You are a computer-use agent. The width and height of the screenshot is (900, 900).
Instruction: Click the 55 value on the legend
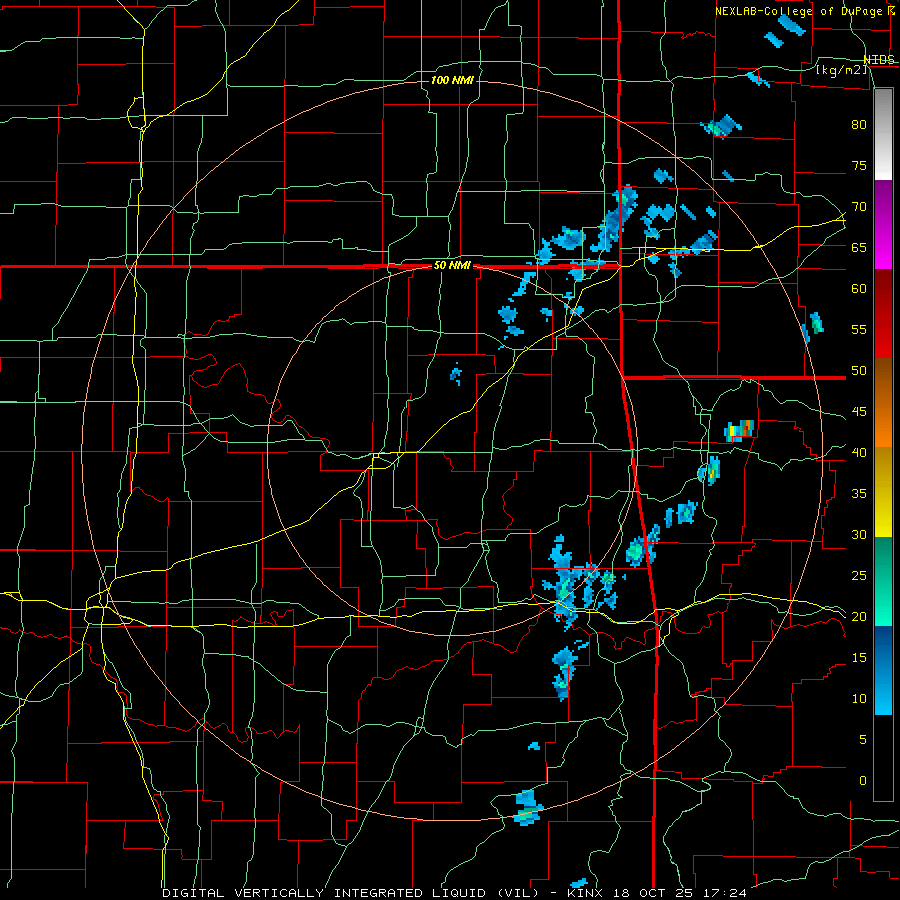[859, 329]
